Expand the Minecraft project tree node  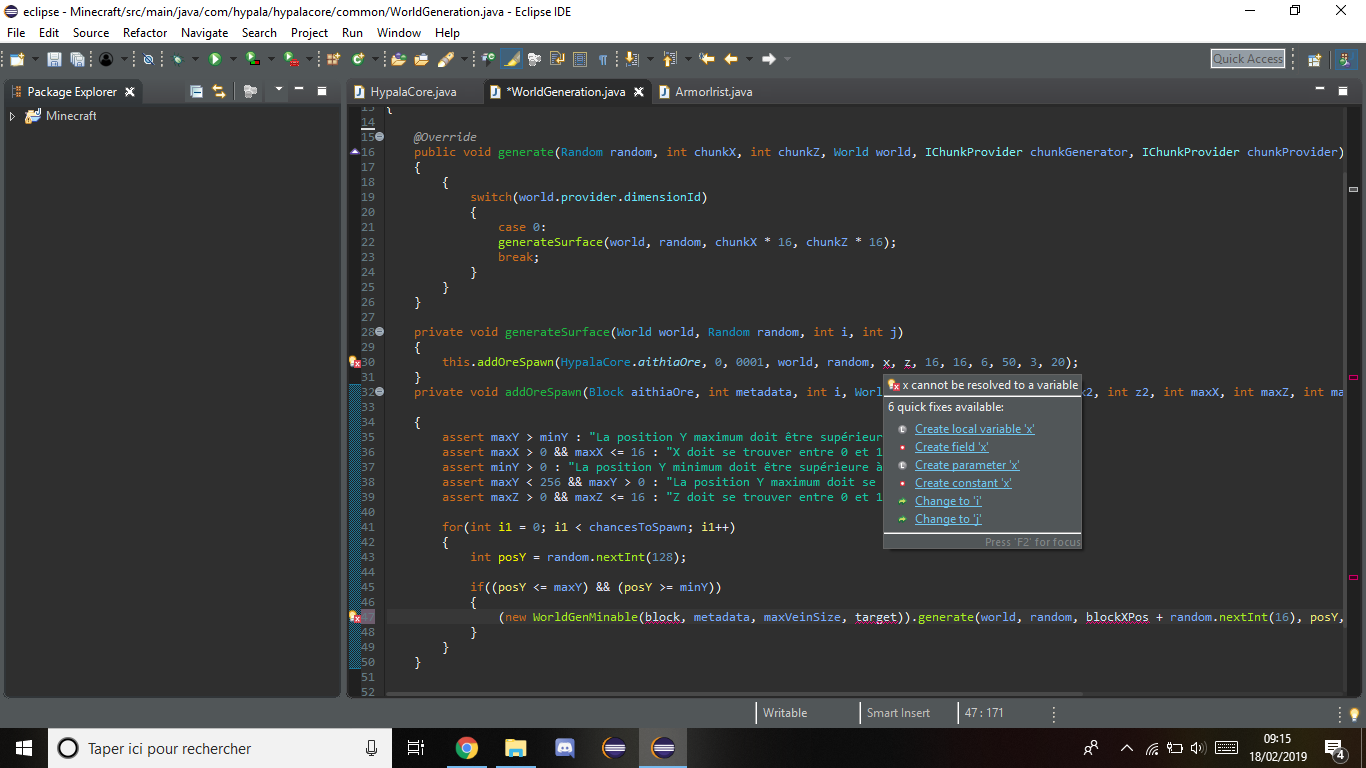12,116
